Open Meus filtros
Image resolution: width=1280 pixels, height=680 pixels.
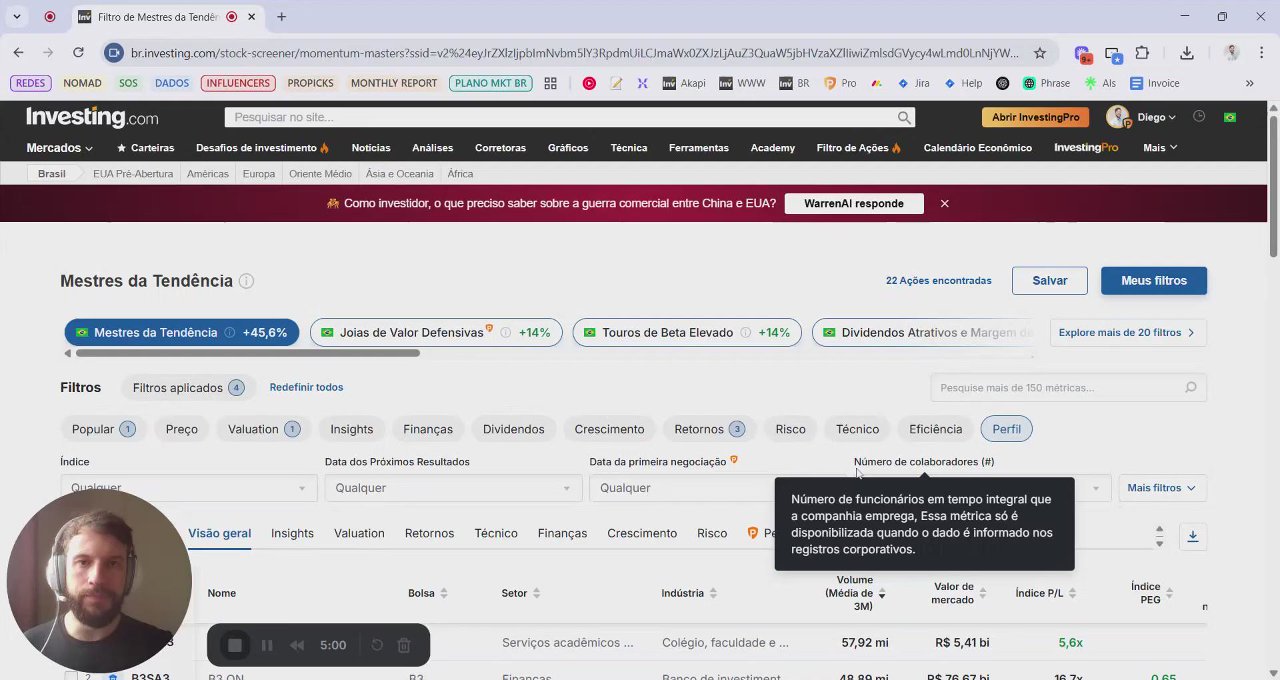point(1154,281)
